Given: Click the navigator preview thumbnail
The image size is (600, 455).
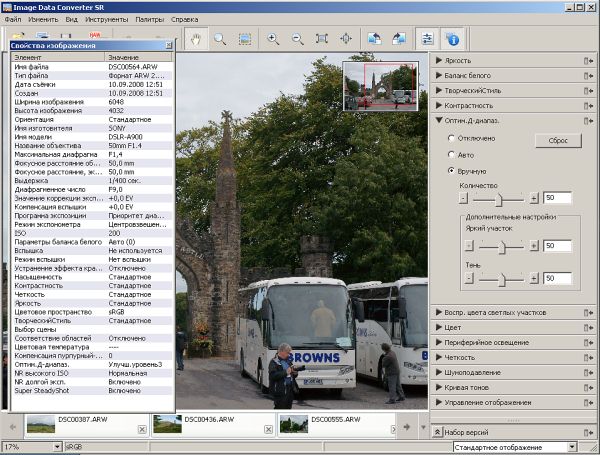Looking at the screenshot, I should click(x=380, y=86).
